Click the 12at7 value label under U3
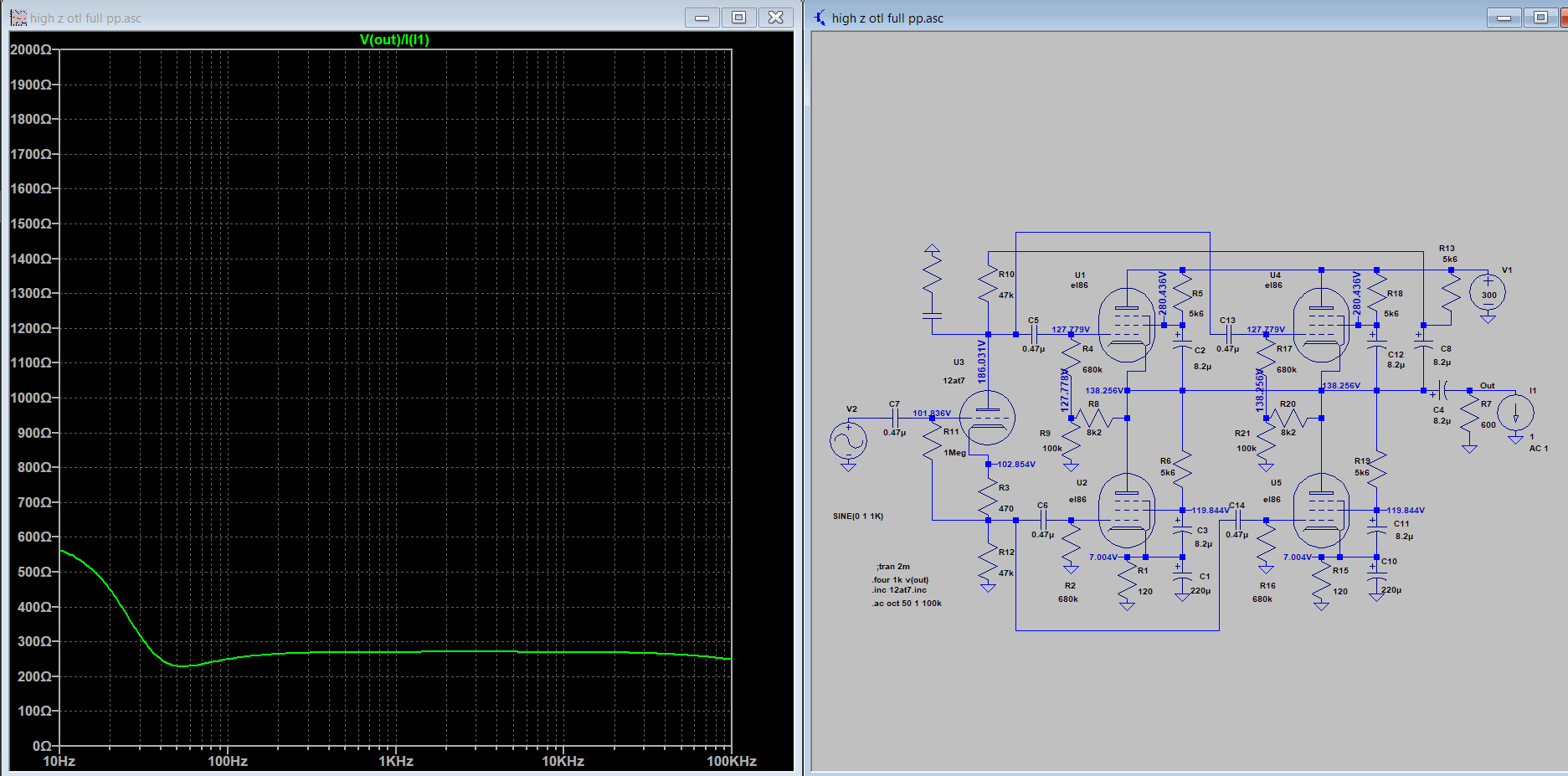The image size is (1568, 776). coord(954,381)
